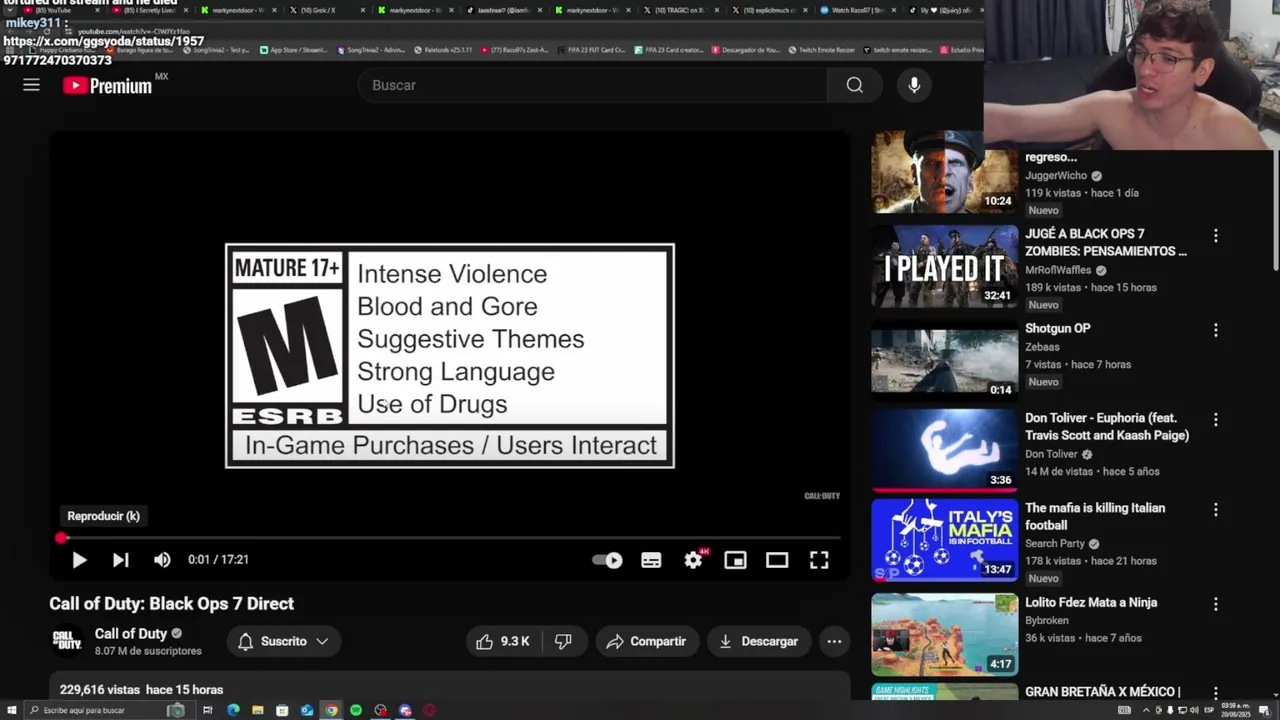Open the Call of Duty channel avatar
Image resolution: width=1280 pixels, height=720 pixels.
(x=67, y=641)
